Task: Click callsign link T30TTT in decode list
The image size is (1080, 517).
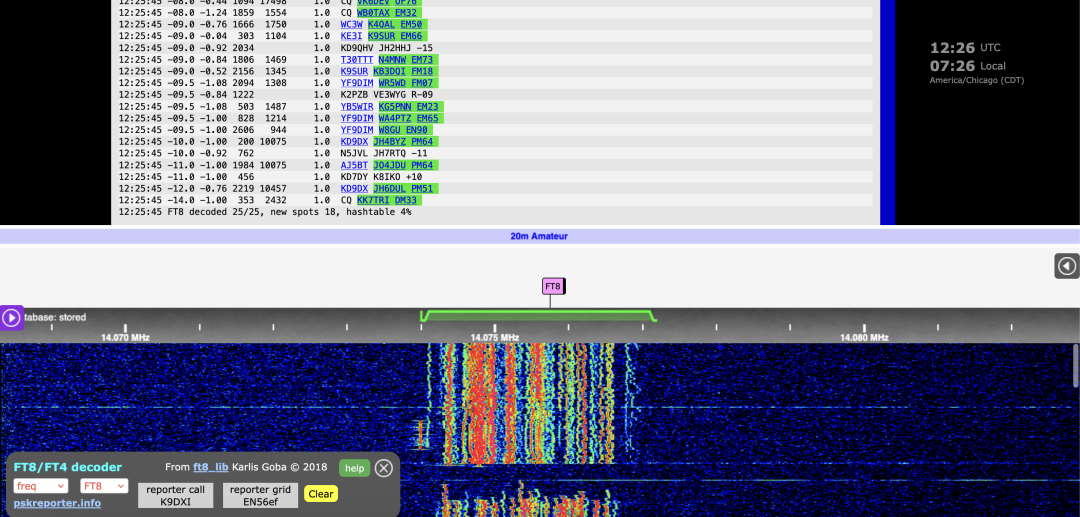Action: click(x=357, y=60)
